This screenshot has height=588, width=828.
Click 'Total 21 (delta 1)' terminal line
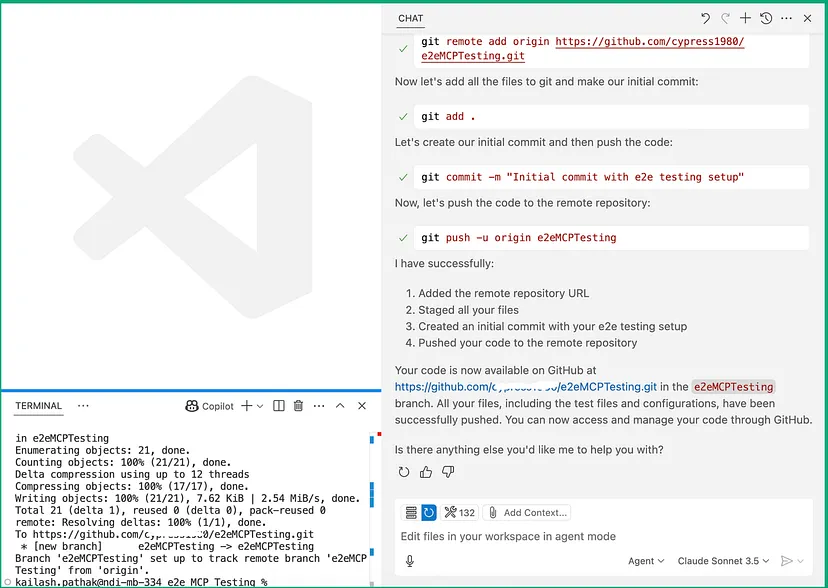[x=170, y=510]
